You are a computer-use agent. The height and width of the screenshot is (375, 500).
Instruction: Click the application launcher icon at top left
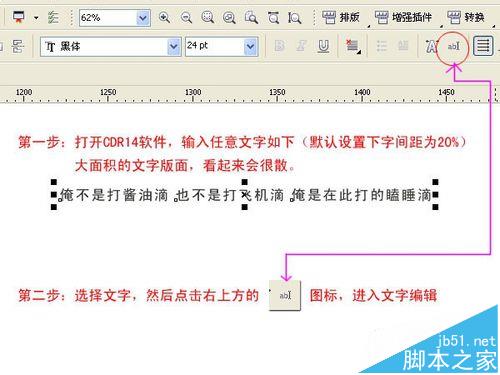click(x=19, y=17)
